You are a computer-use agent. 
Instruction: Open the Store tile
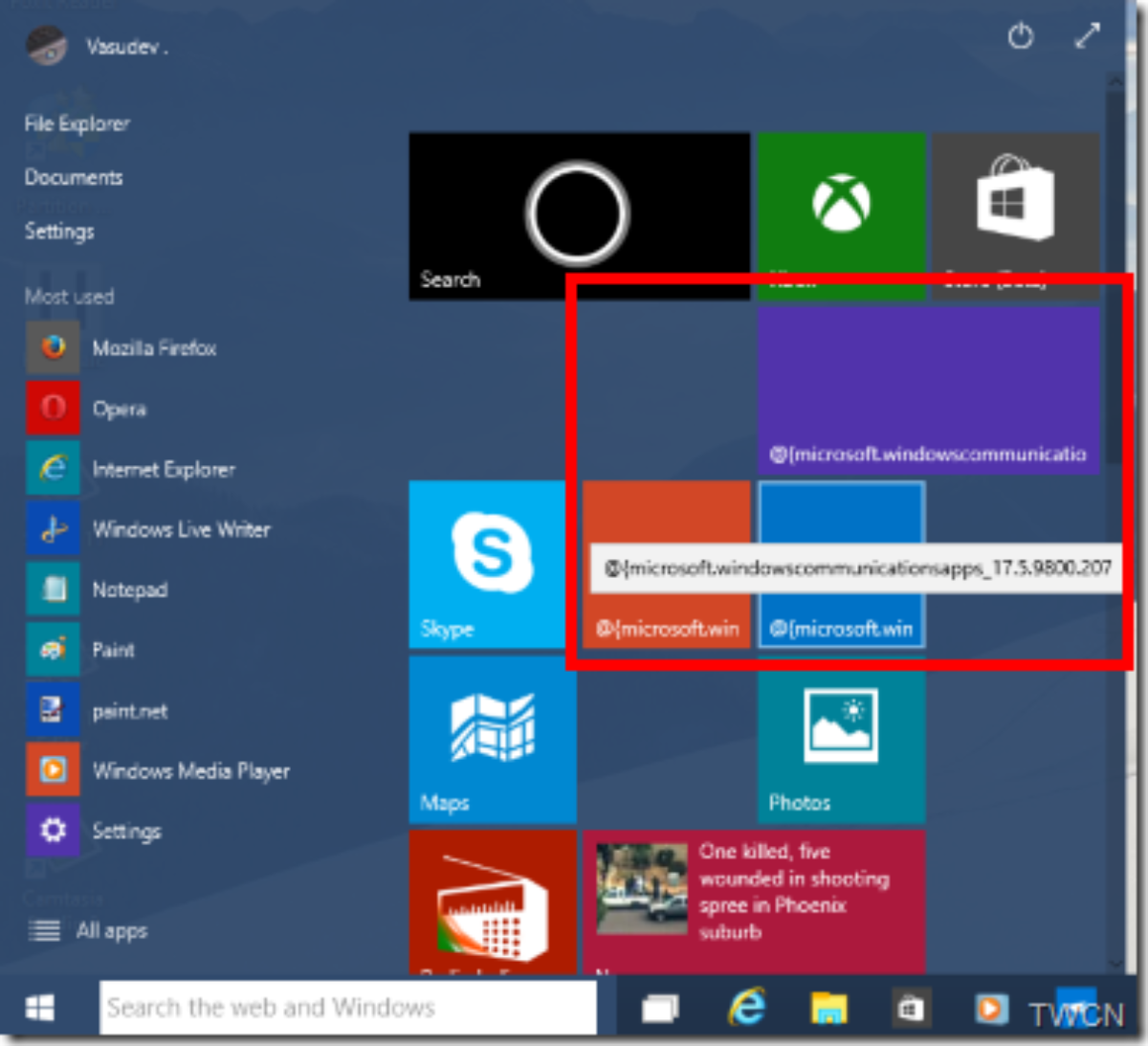click(x=1016, y=216)
